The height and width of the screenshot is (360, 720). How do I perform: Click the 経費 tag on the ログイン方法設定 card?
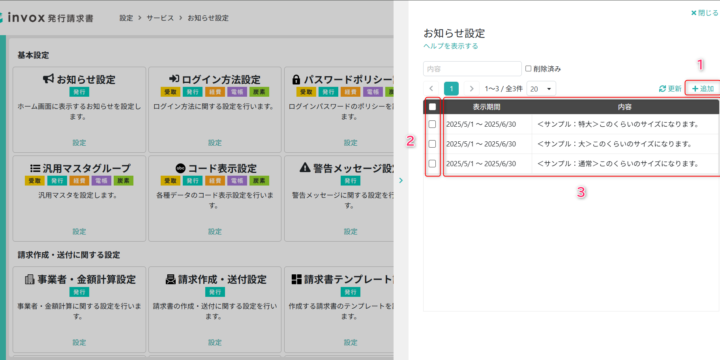tap(215, 92)
